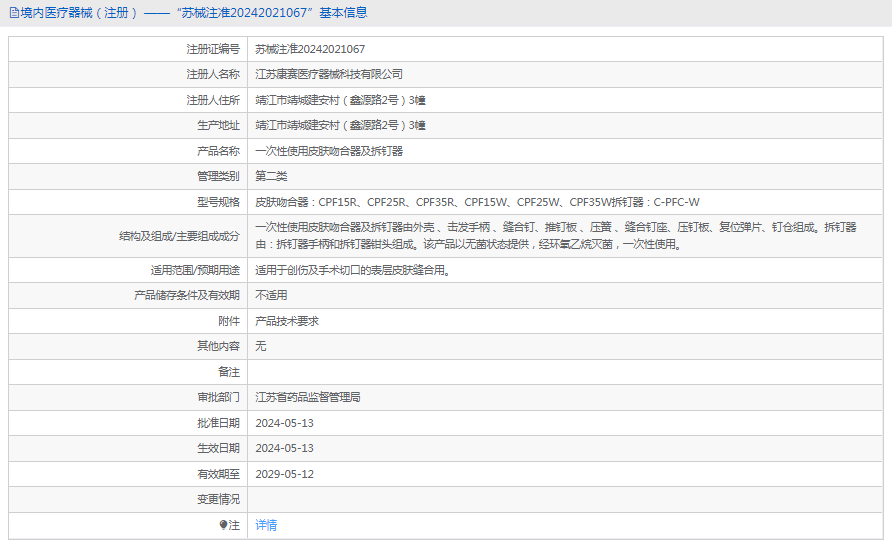
Task: Select expiry date 2029-05-12
Action: point(284,474)
